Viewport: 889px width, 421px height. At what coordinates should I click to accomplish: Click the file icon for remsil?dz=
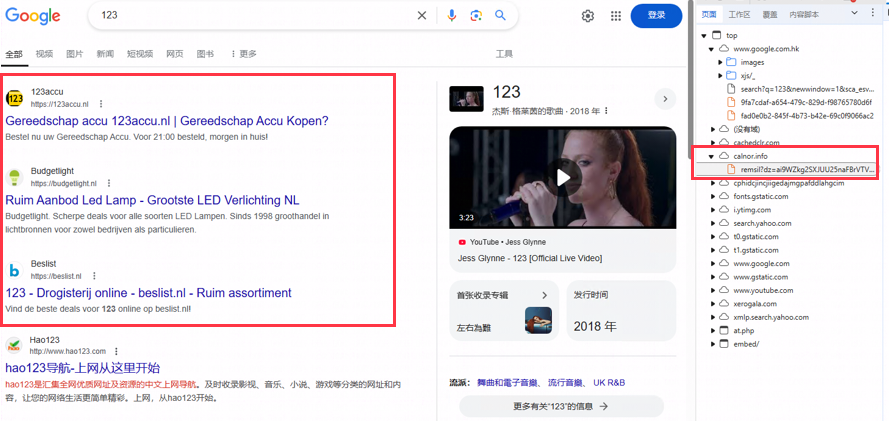coord(731,169)
